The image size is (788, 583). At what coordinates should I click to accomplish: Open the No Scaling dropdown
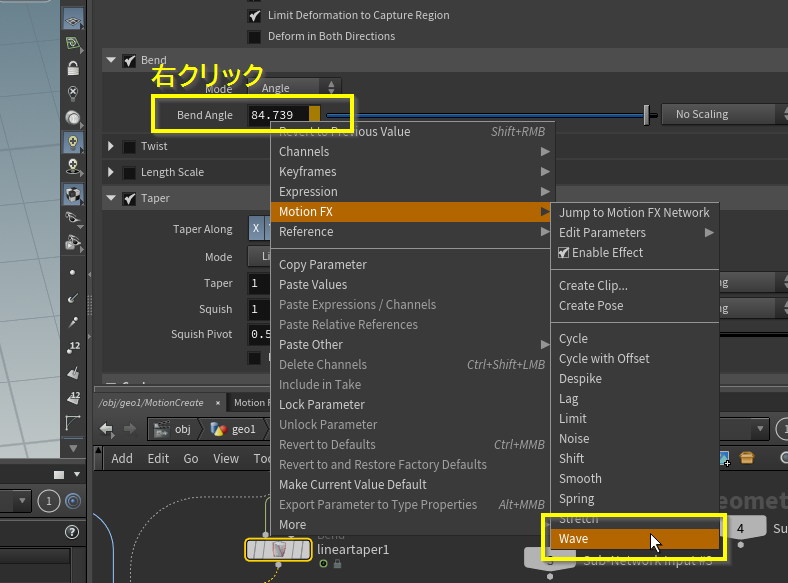pos(724,114)
